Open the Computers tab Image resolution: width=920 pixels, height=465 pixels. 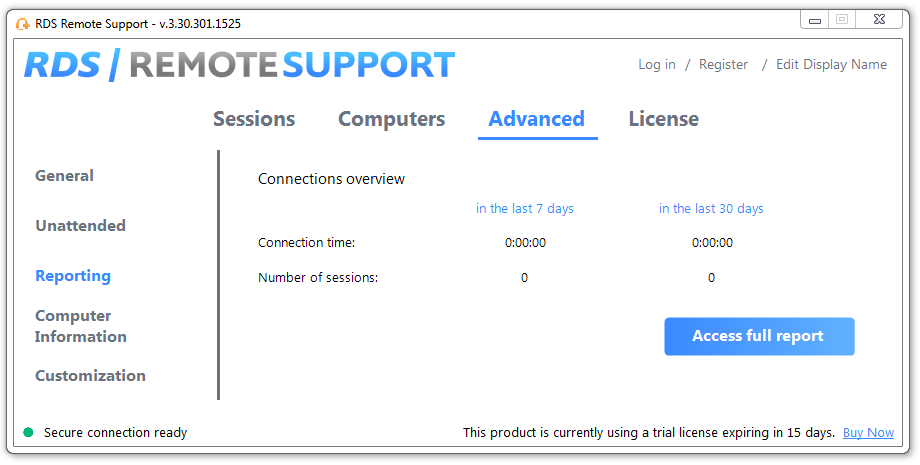391,119
